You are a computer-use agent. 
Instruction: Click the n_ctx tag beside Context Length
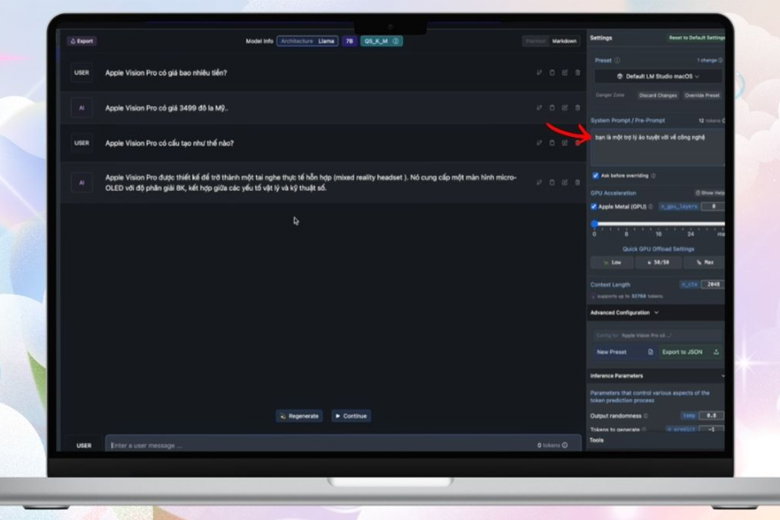(689, 285)
